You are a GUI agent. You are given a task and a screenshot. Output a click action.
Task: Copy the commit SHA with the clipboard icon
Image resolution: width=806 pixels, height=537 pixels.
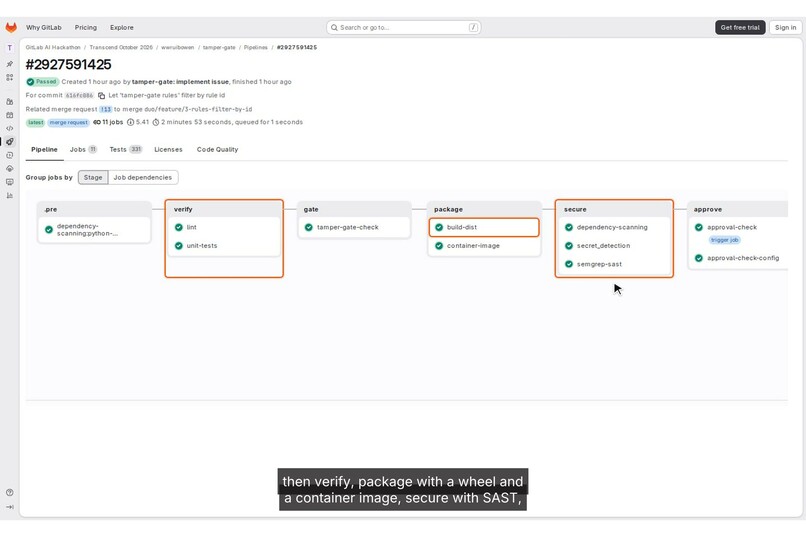pos(101,96)
